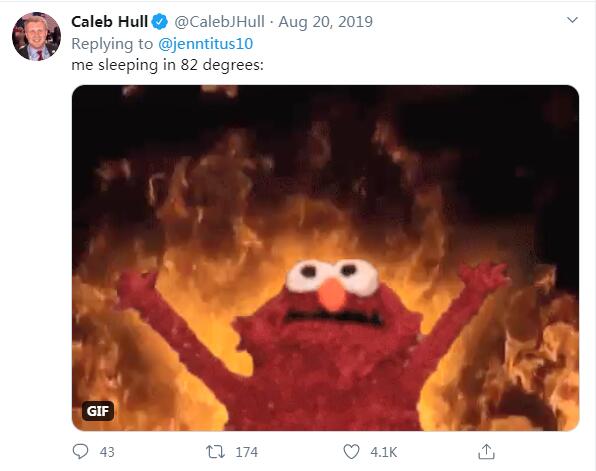
Task: Click the "Replying to" label text
Action: click(112, 44)
